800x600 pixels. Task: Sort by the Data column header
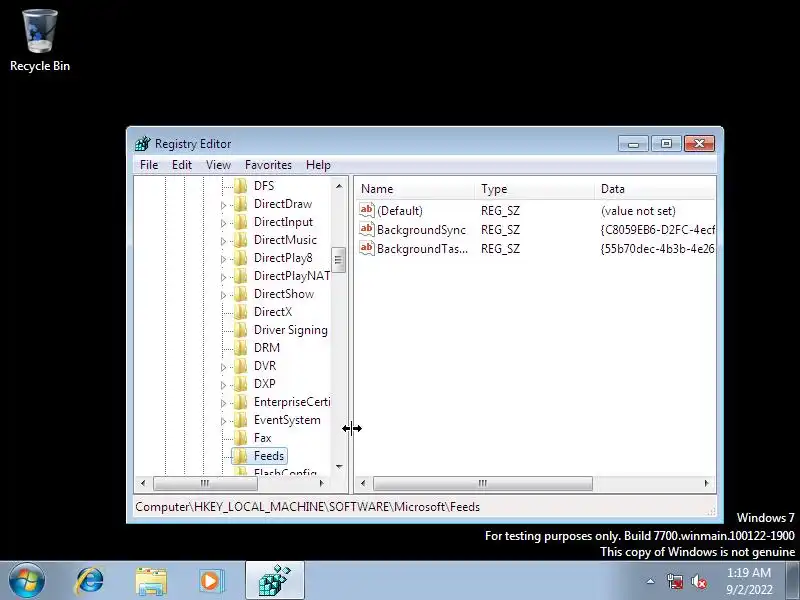[x=656, y=189]
